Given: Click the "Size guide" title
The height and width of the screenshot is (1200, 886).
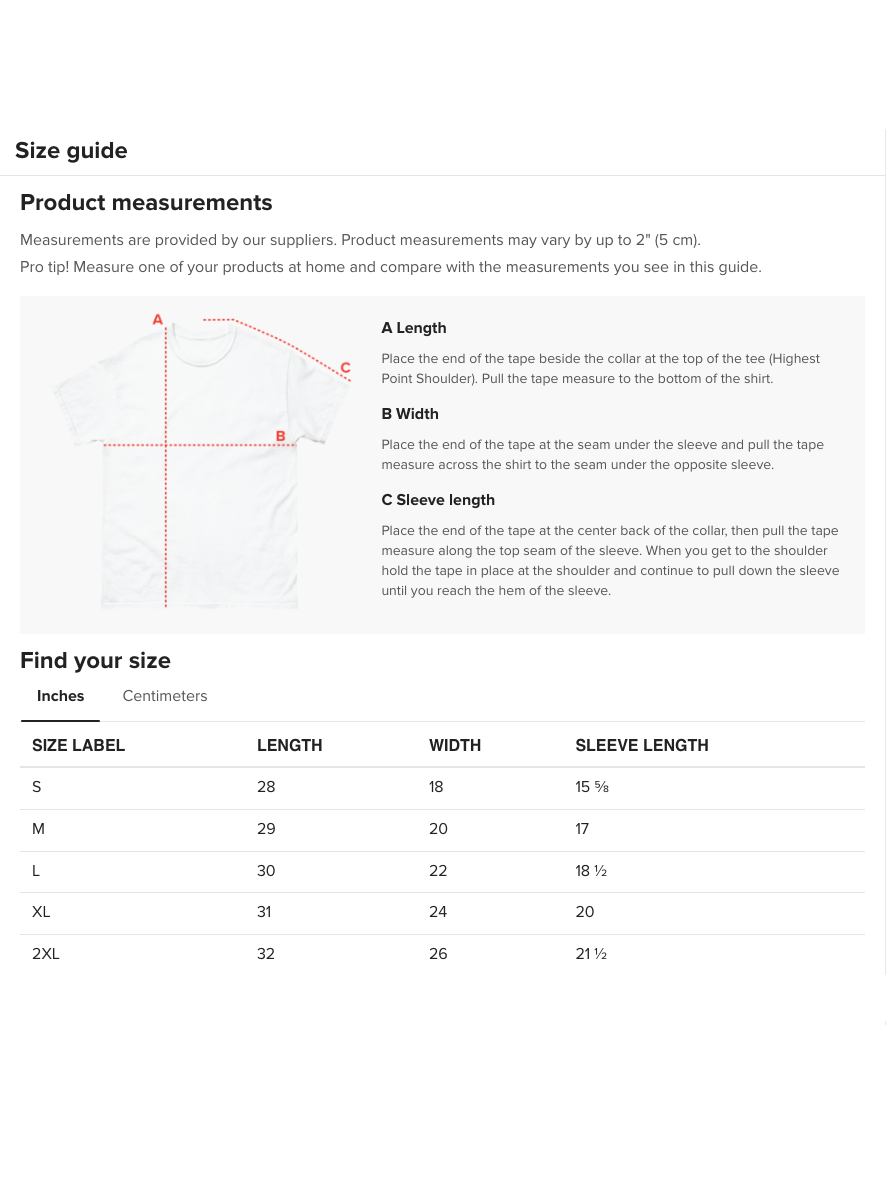Looking at the screenshot, I should coord(71,151).
